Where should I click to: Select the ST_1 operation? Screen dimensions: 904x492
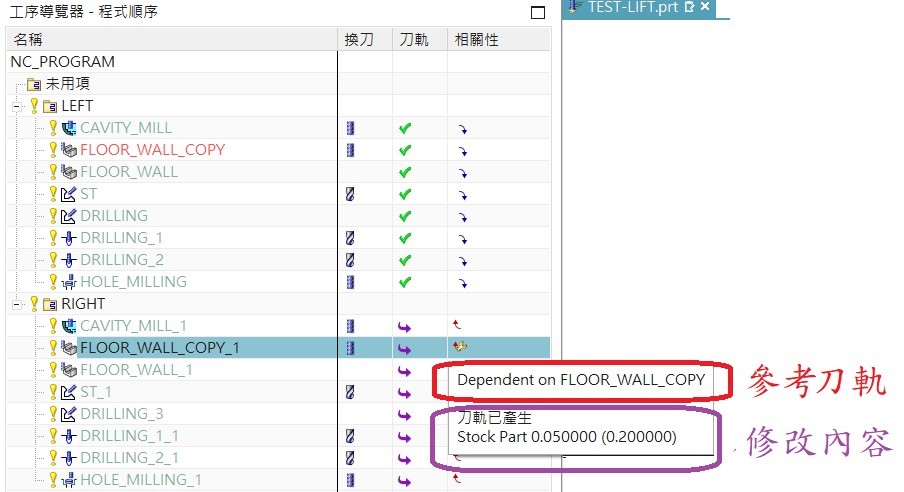96,392
